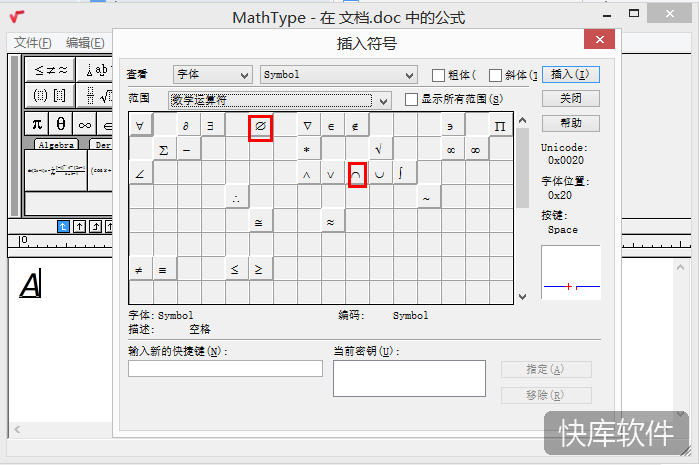Open the 查看 字体 dropdown
Viewport: 699px width, 465px height.
(x=213, y=74)
